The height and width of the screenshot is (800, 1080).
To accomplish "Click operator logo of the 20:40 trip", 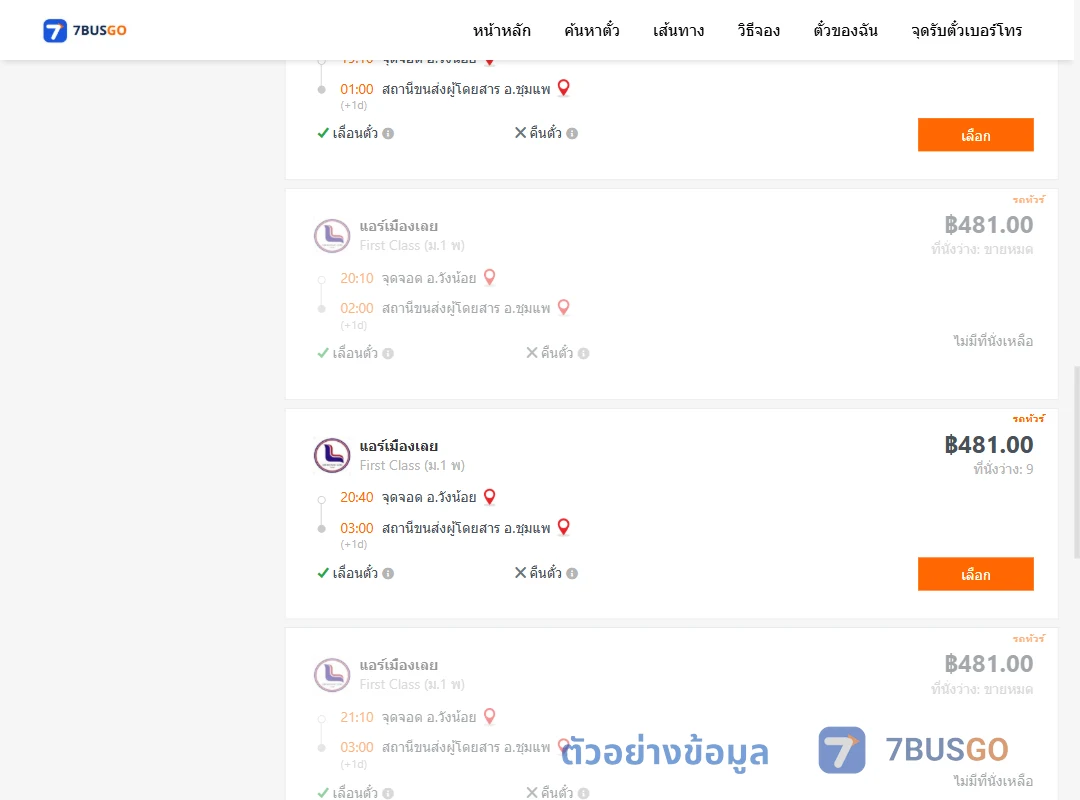I will point(332,455).
